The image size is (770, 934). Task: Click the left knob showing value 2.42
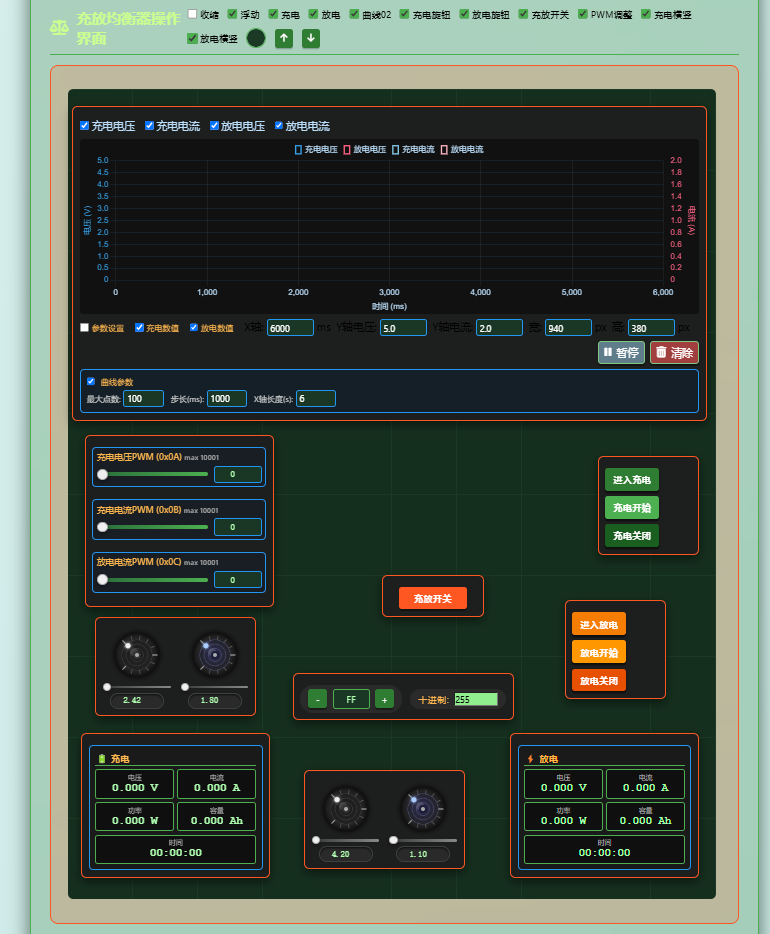point(136,655)
